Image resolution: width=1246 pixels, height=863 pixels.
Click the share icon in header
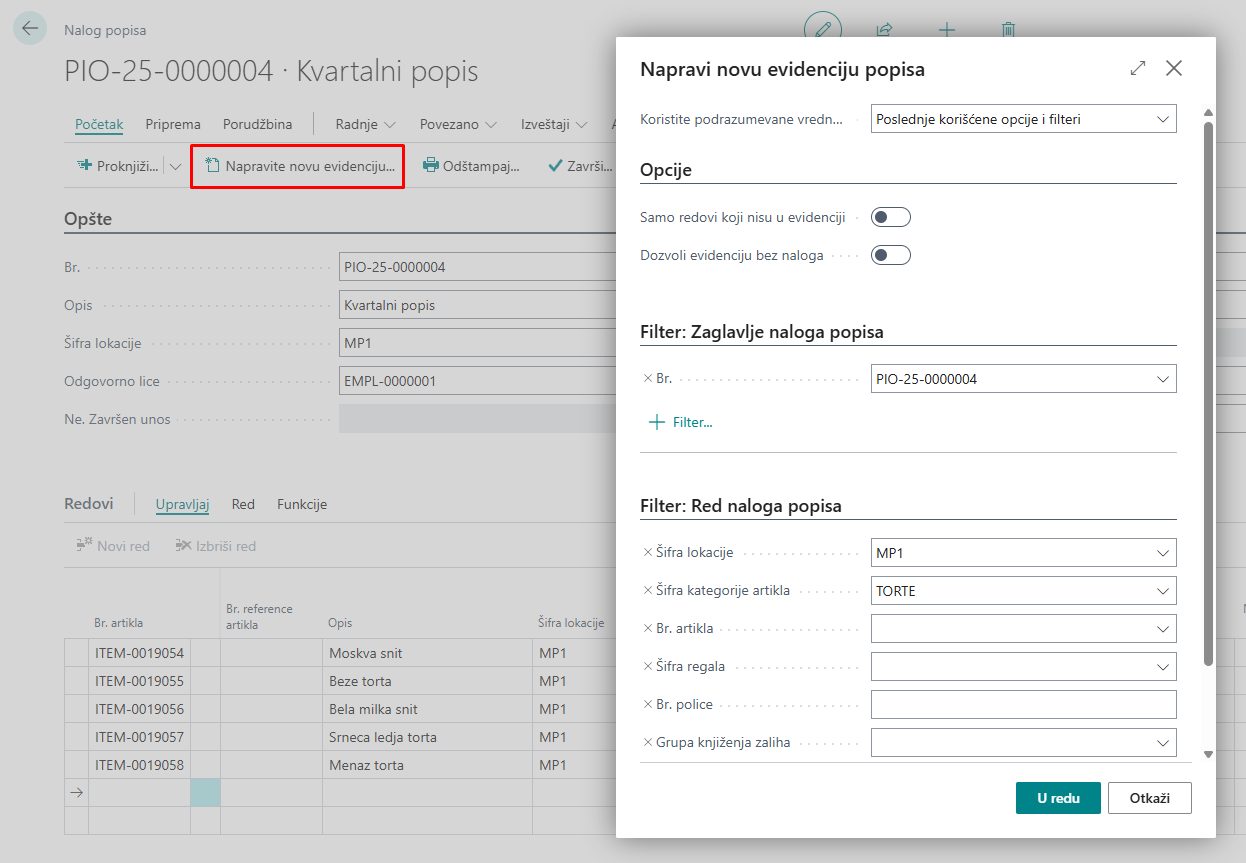884,29
